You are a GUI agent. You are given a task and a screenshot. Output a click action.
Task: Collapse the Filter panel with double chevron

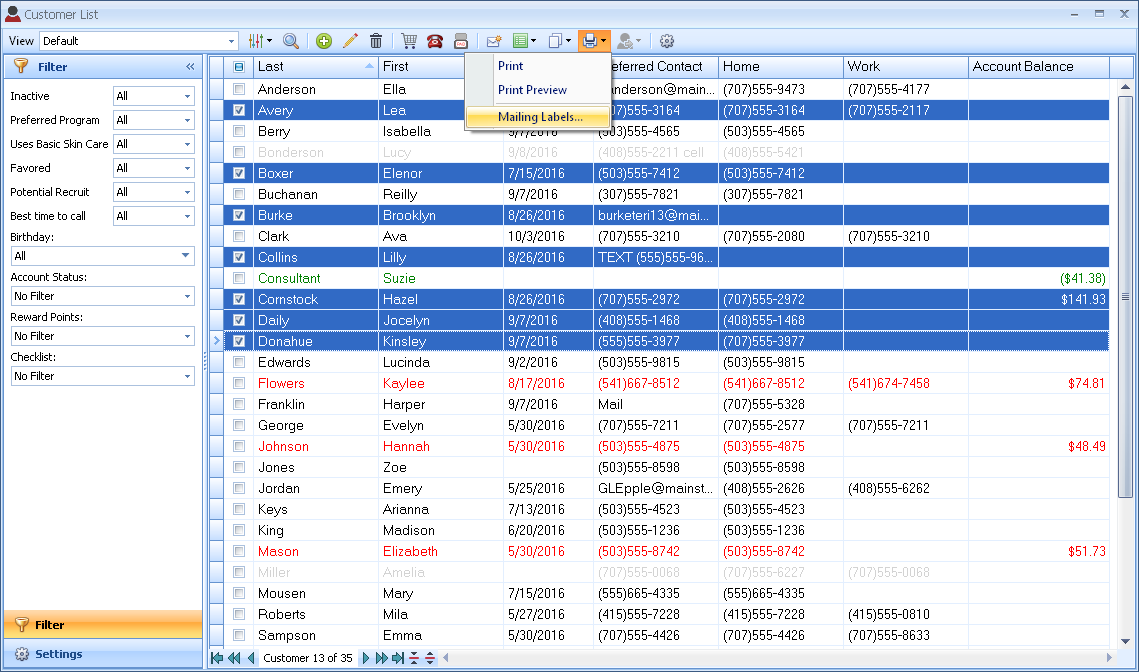click(x=190, y=67)
